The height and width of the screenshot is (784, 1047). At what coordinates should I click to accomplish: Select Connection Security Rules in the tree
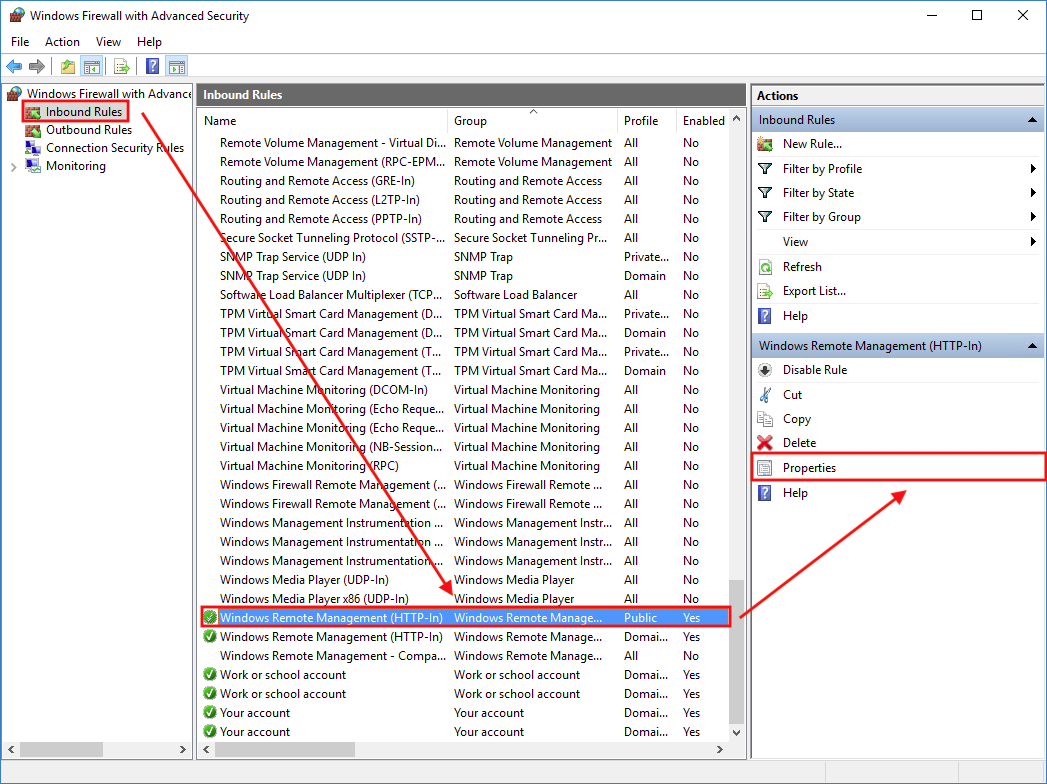click(x=115, y=148)
